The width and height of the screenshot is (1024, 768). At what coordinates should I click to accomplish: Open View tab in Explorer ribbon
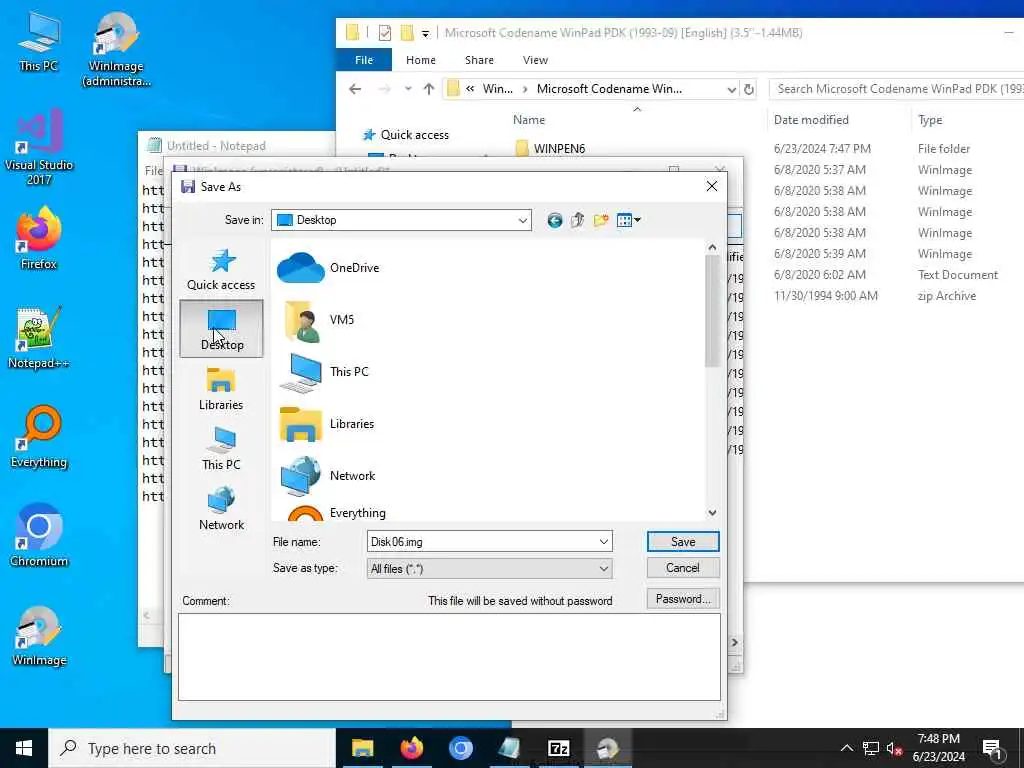(x=536, y=60)
